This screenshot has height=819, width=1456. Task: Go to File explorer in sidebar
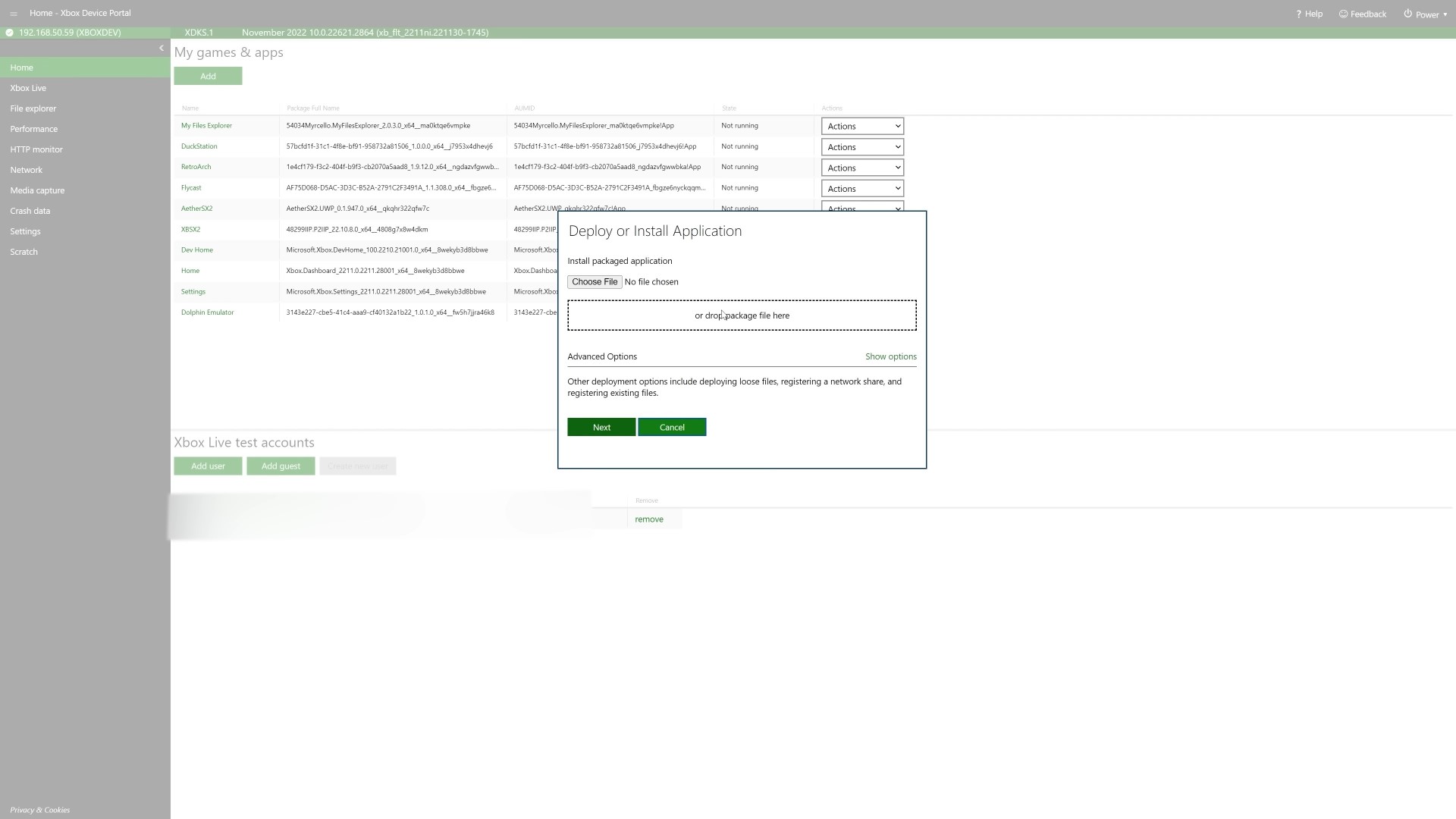pos(33,108)
